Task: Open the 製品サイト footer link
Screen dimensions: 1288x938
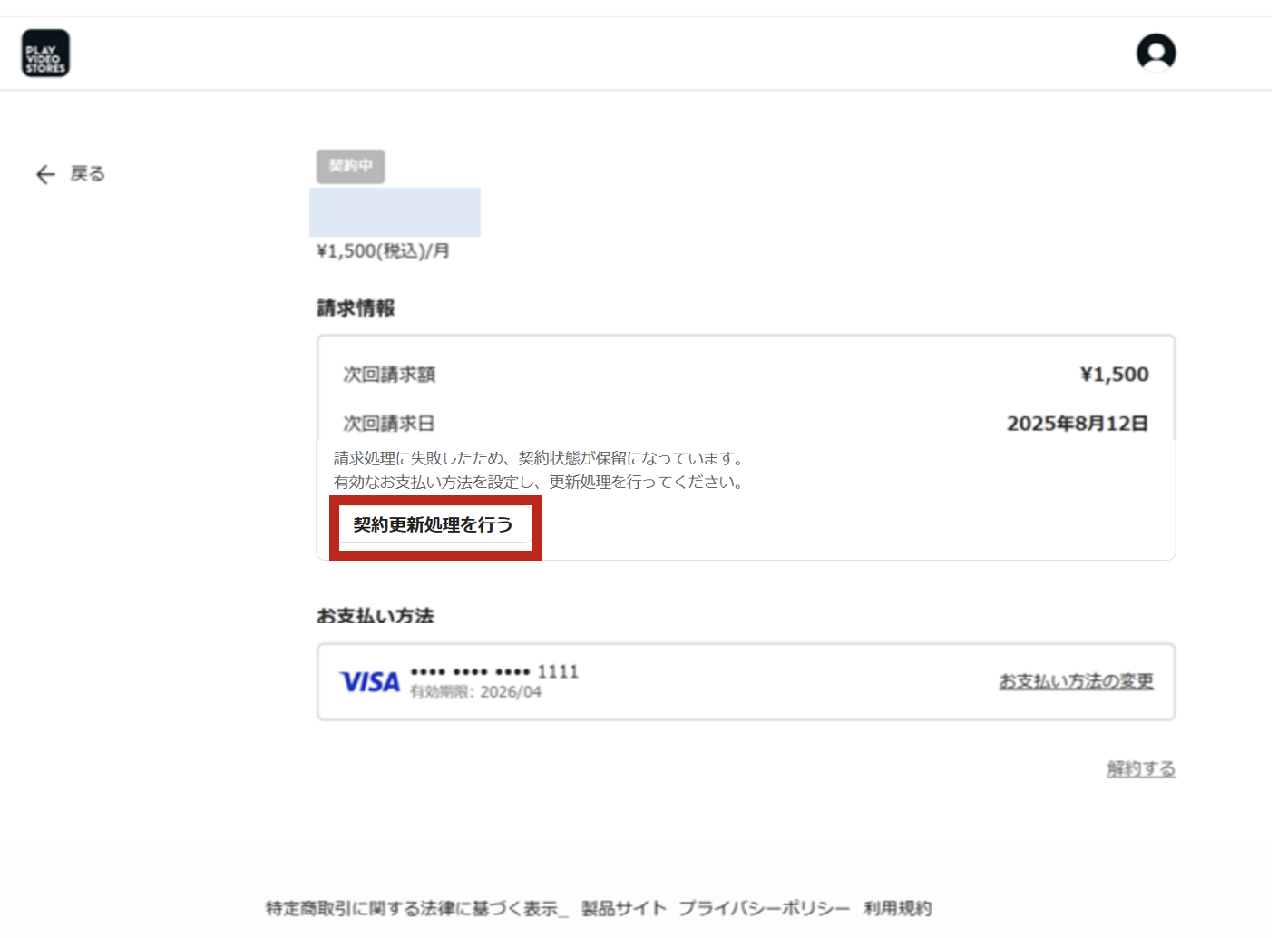Action: click(x=623, y=908)
